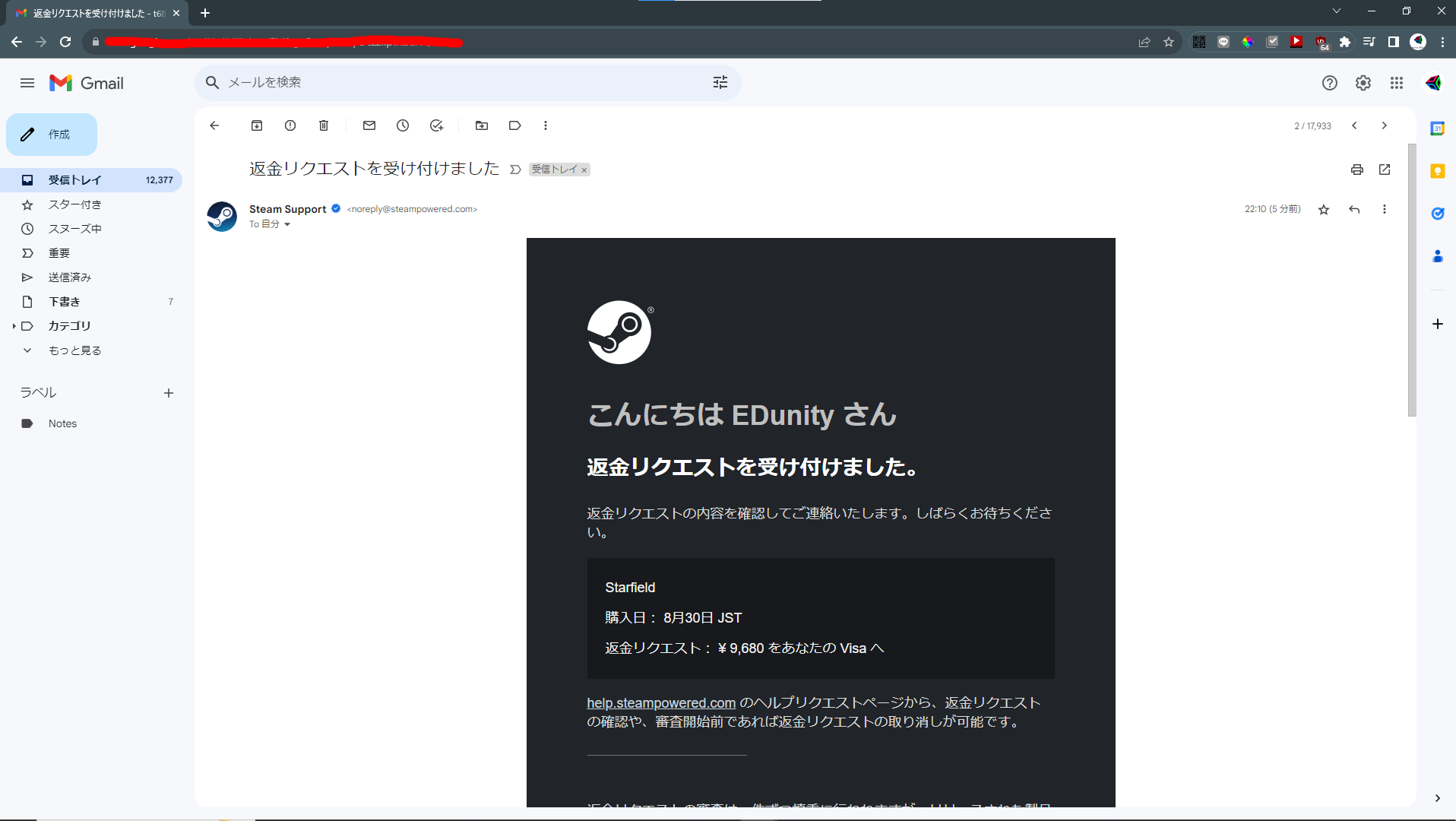Screen dimensions: 1456x821
Task: Archive the Steam Support email
Action: click(257, 125)
